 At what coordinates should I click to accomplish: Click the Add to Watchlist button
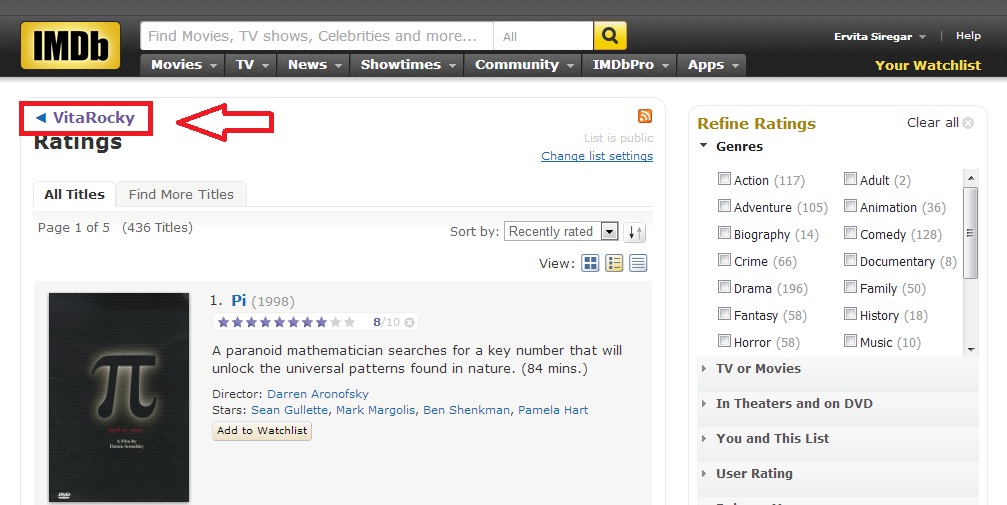(262, 430)
